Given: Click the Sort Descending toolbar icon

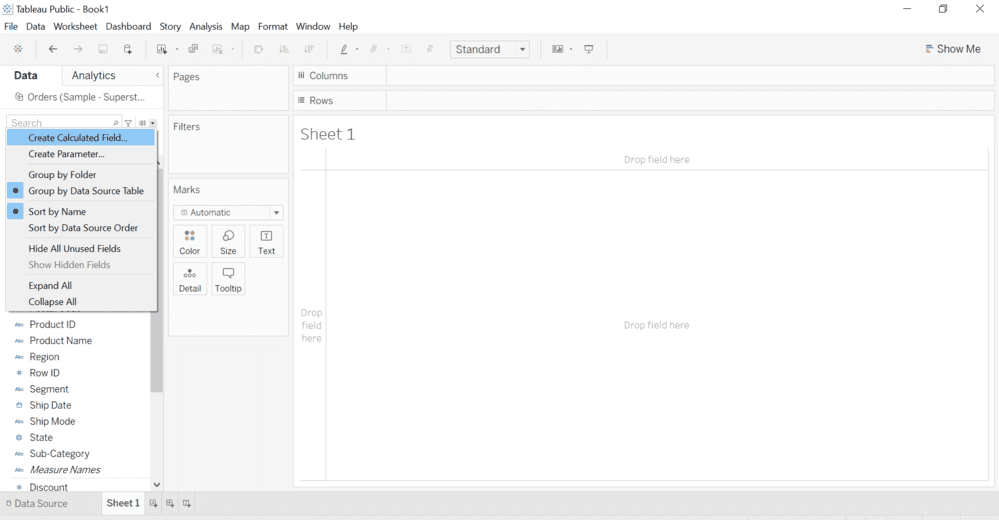Looking at the screenshot, I should (309, 49).
